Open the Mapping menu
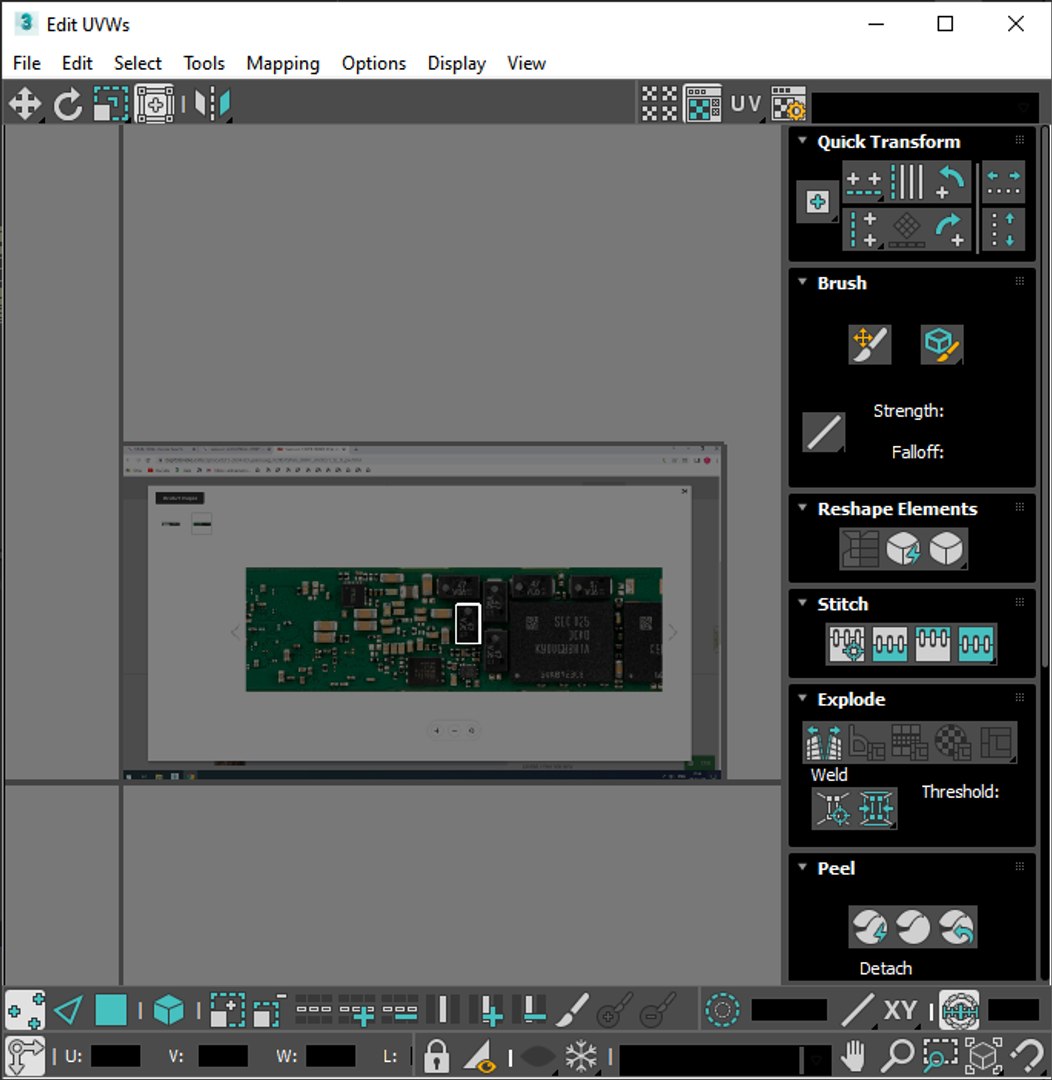 [283, 63]
